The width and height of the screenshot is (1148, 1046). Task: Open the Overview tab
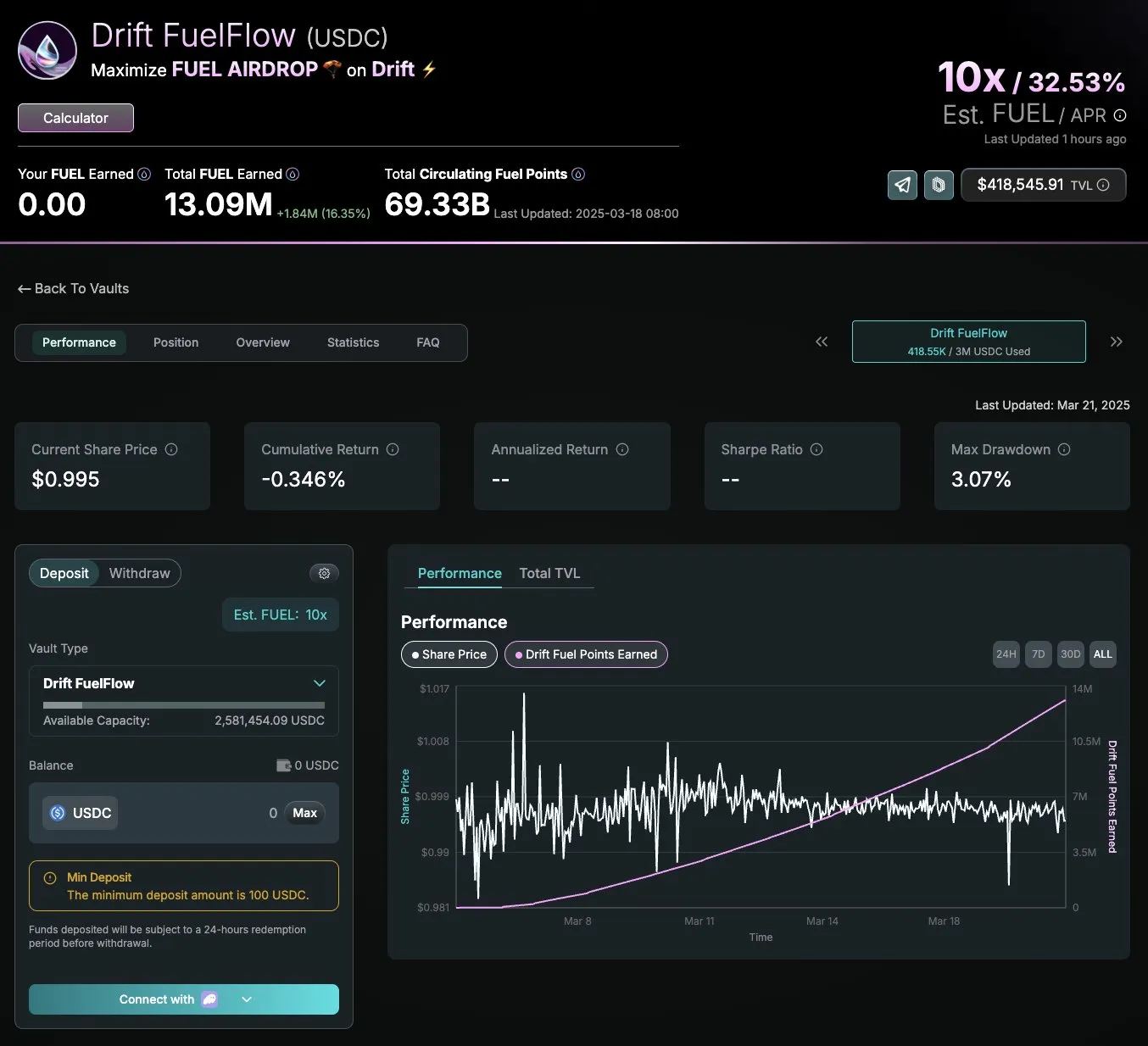[x=263, y=342]
